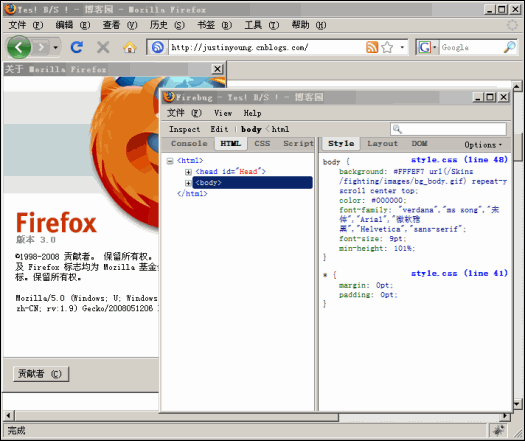Click the magnifier search icon in the Google box
The image size is (525, 441).
coord(510,47)
